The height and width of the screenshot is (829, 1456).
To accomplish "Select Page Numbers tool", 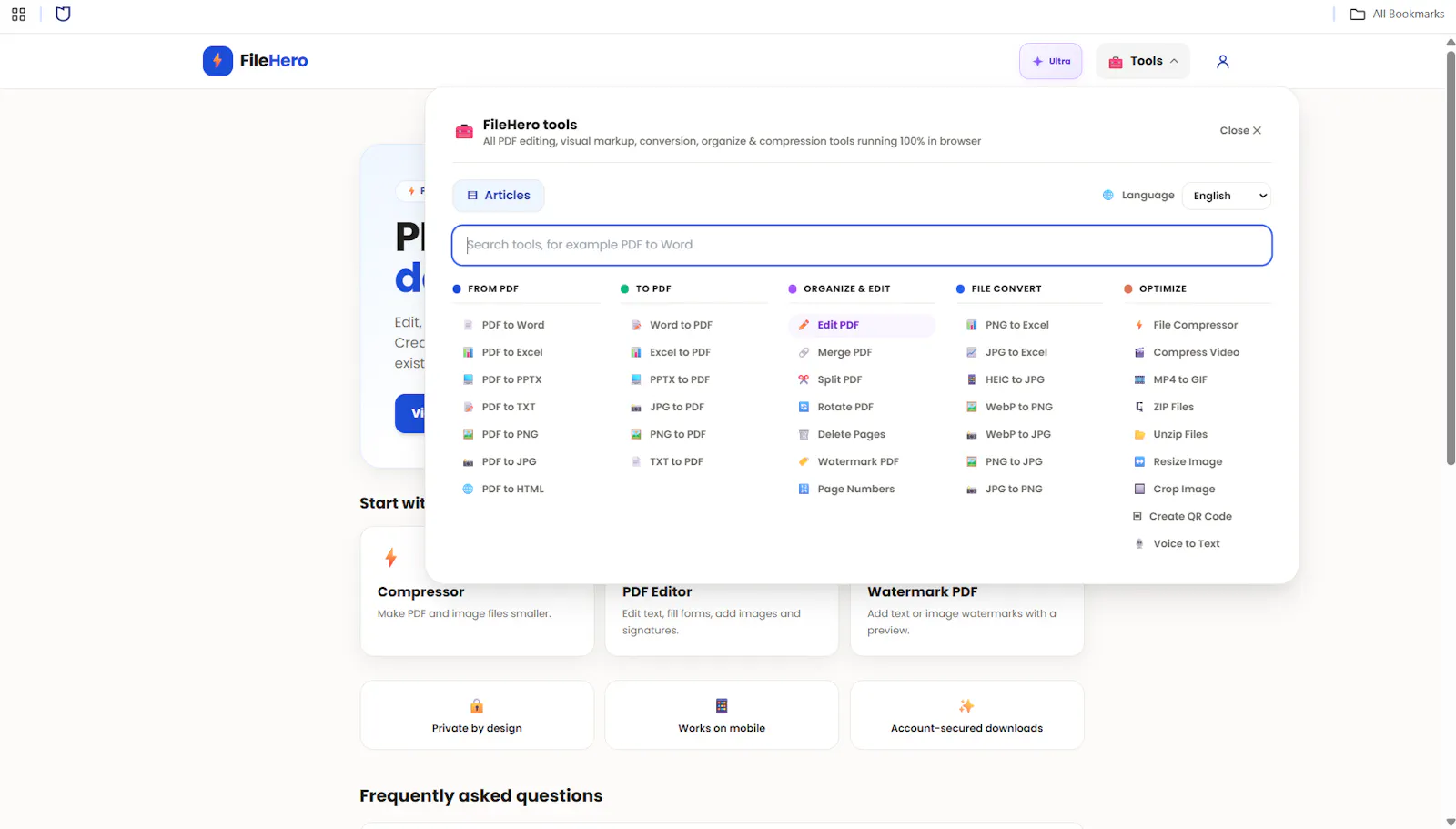I will pyautogui.click(x=855, y=489).
